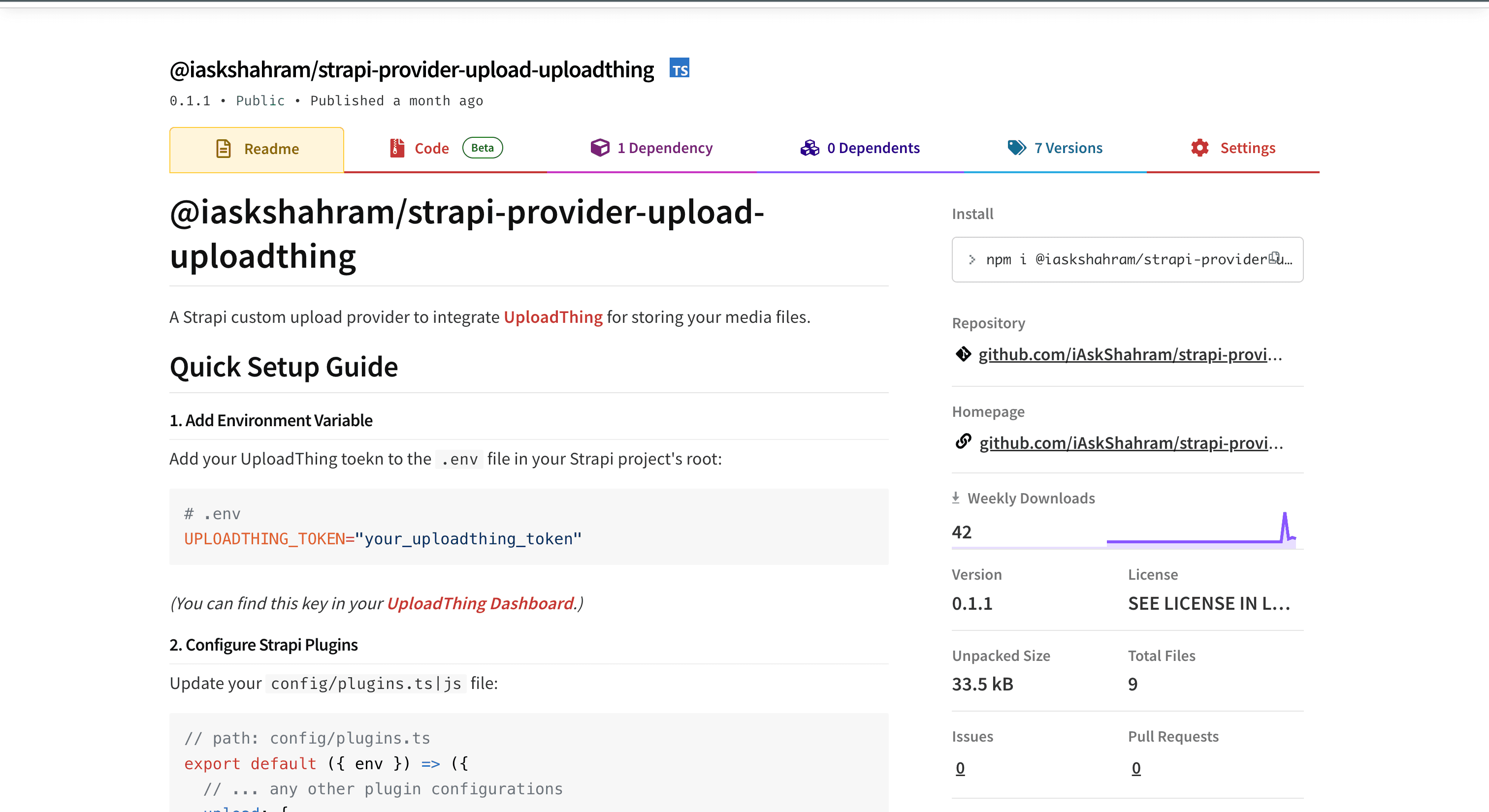Screen dimensions: 1489x812
Task: Open the UploadThing Dashboard link
Action: tap(480, 603)
